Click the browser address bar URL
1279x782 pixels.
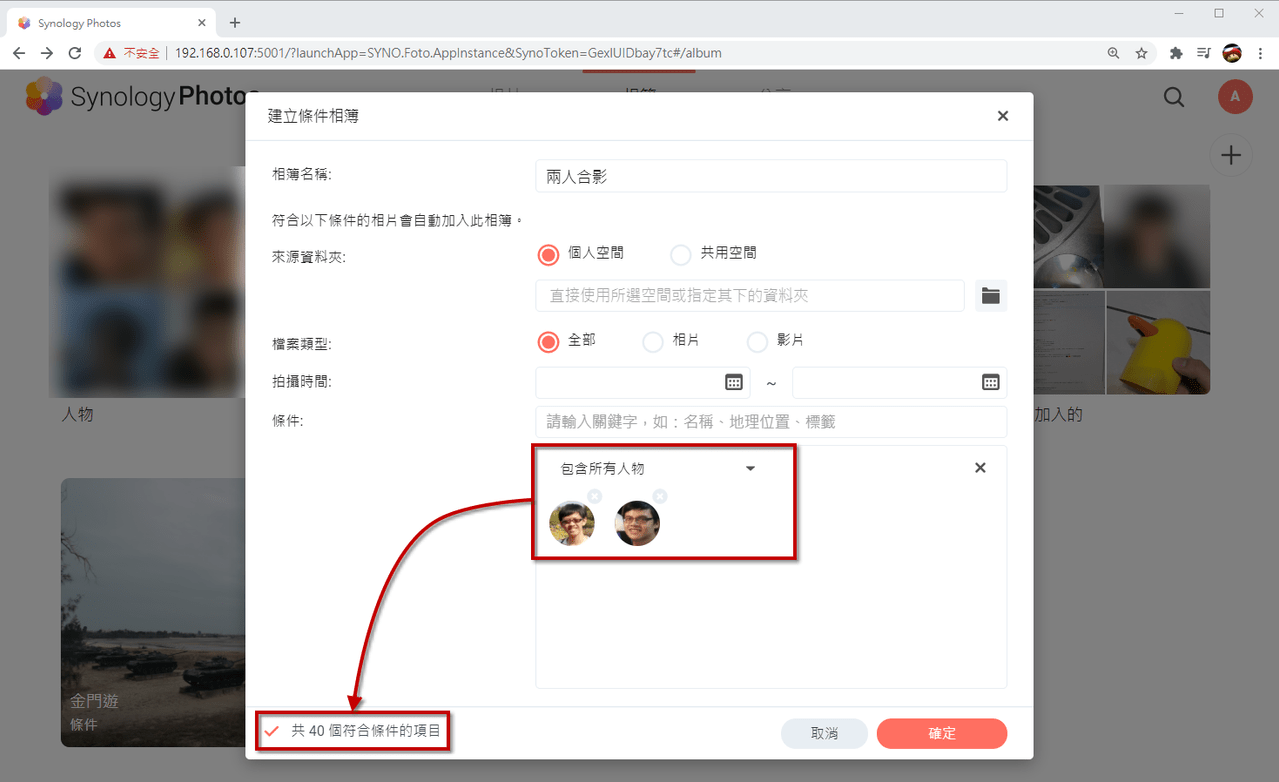point(448,53)
